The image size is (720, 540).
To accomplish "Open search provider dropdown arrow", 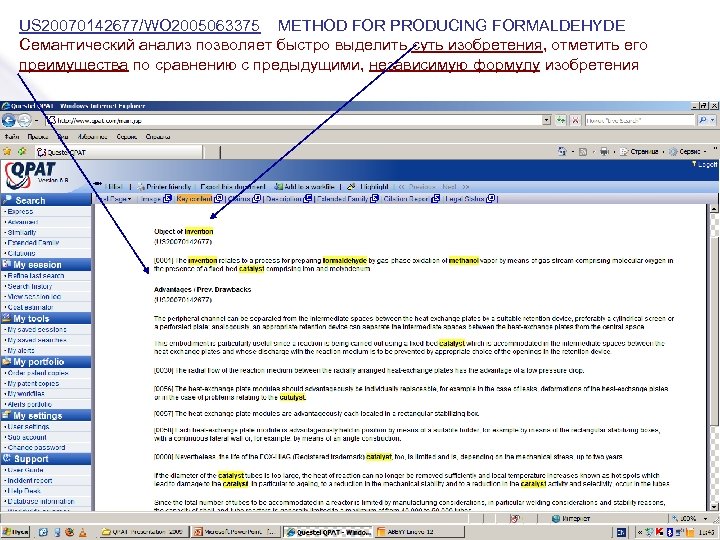I will pyautogui.click(x=713, y=120).
